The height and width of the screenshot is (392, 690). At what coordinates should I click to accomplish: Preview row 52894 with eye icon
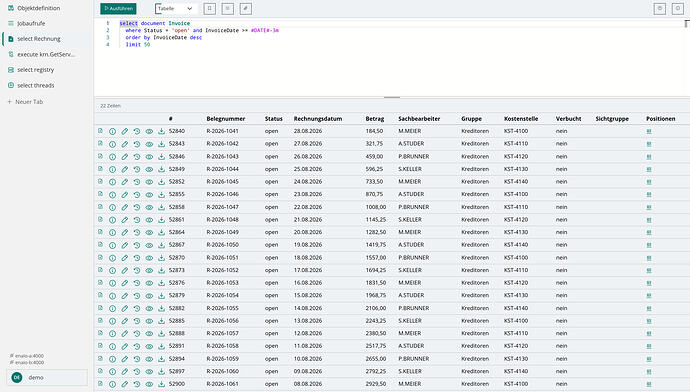(149, 359)
